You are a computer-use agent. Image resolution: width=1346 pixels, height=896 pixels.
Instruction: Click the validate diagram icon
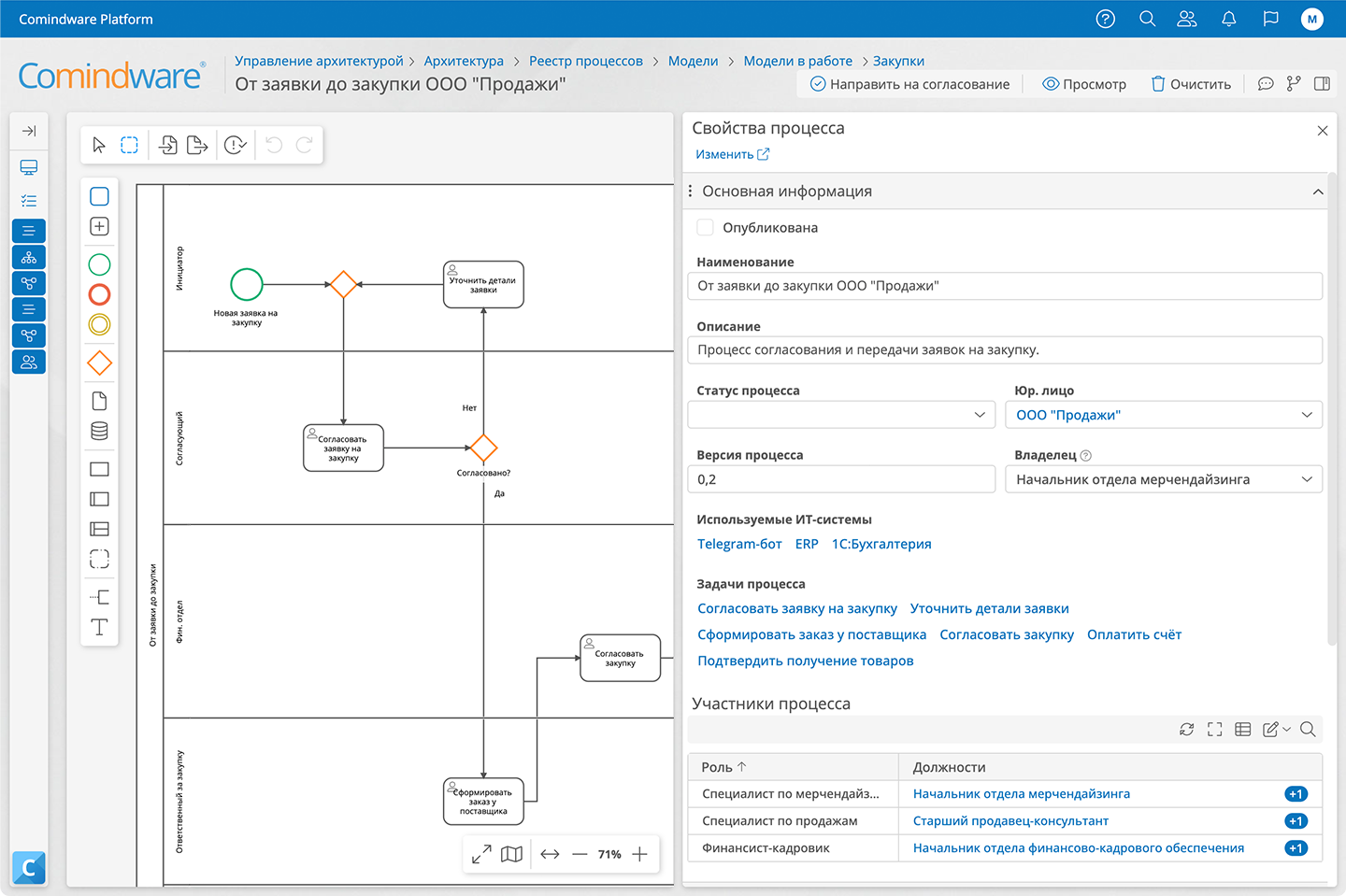click(x=236, y=145)
